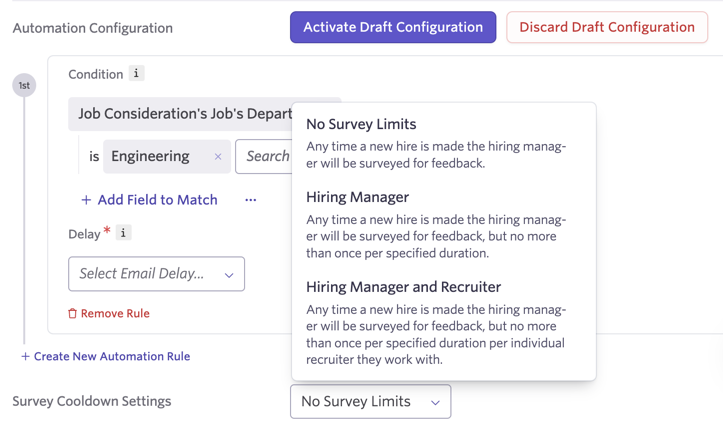Viewport: 723px width, 429px height.
Task: Open the No Survey Limits cooldown dropdown
Action: click(370, 402)
